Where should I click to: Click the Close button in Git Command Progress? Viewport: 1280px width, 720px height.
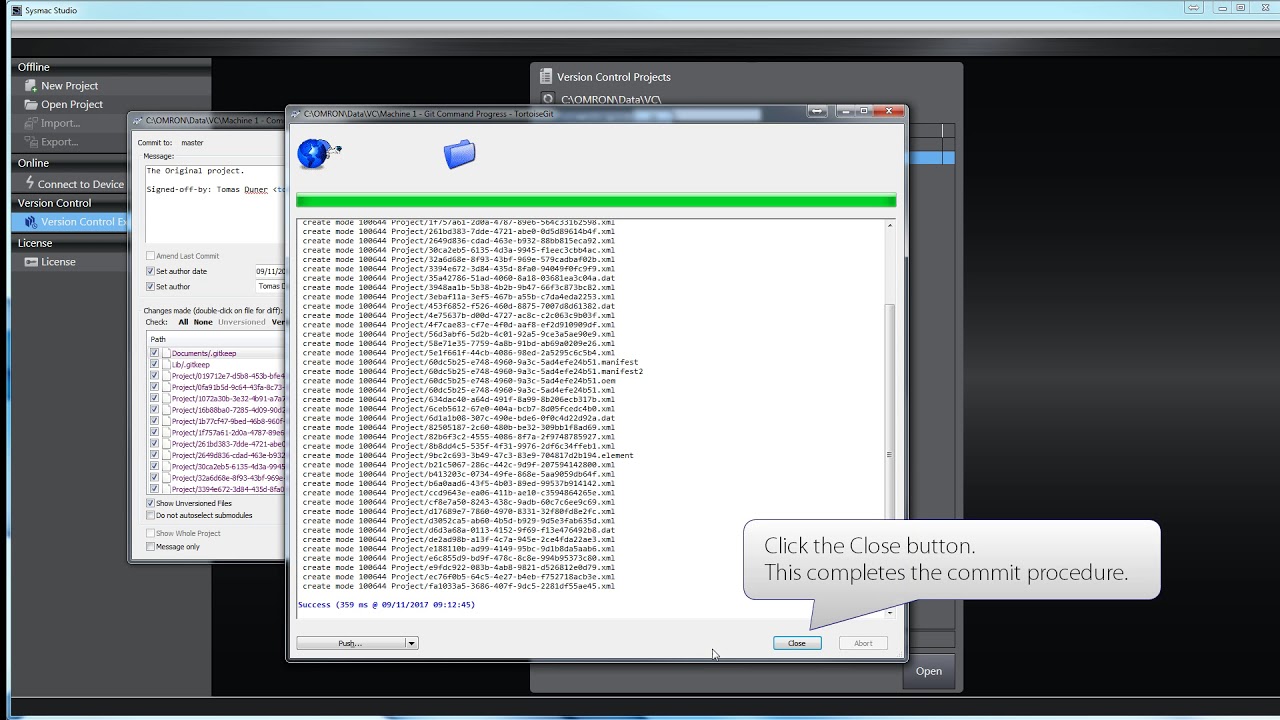click(x=797, y=643)
